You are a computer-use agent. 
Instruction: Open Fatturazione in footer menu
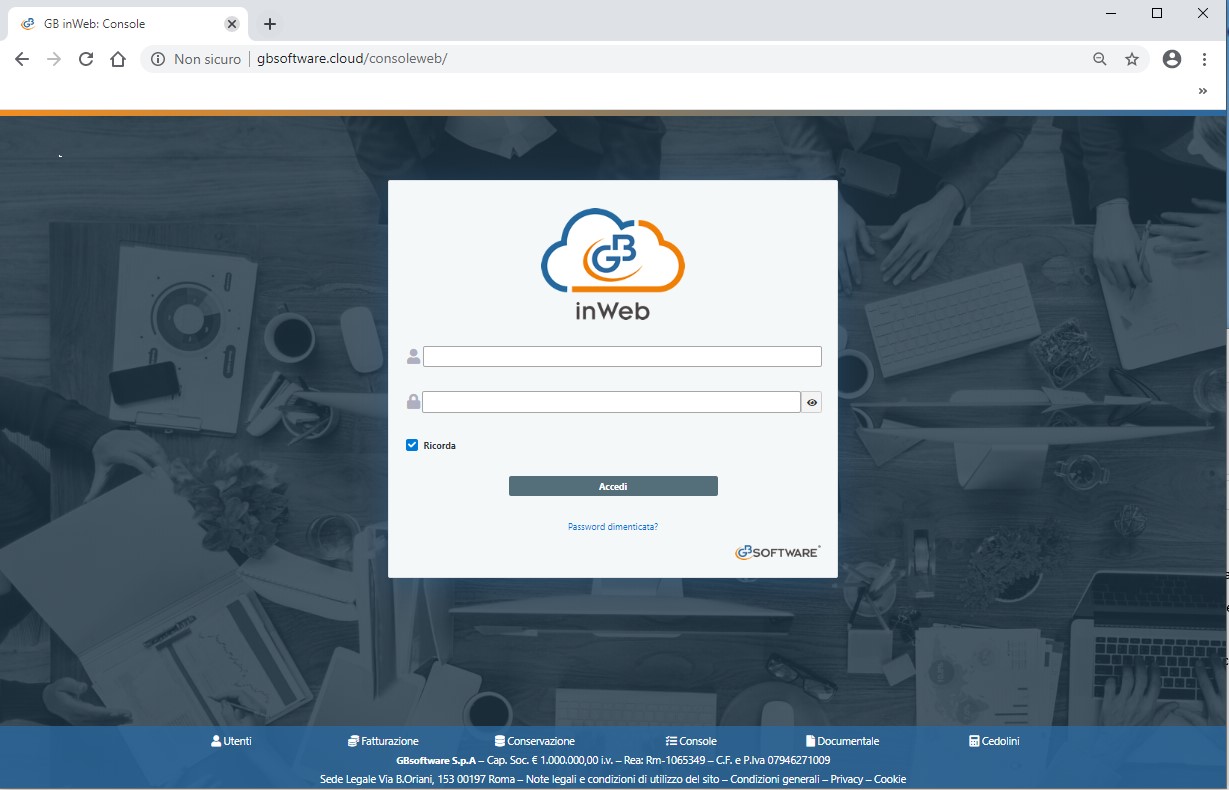[383, 741]
